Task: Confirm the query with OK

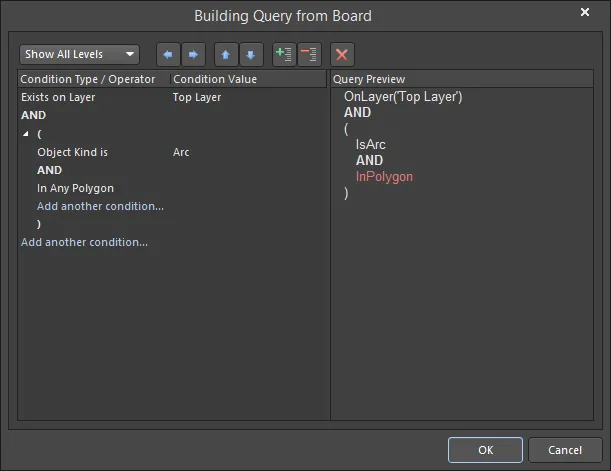Action: pyautogui.click(x=486, y=450)
